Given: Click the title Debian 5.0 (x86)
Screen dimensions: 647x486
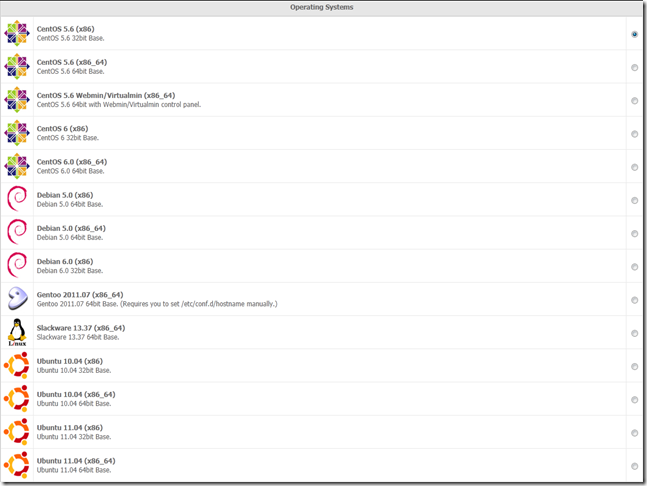Looking at the screenshot, I should [65, 195].
